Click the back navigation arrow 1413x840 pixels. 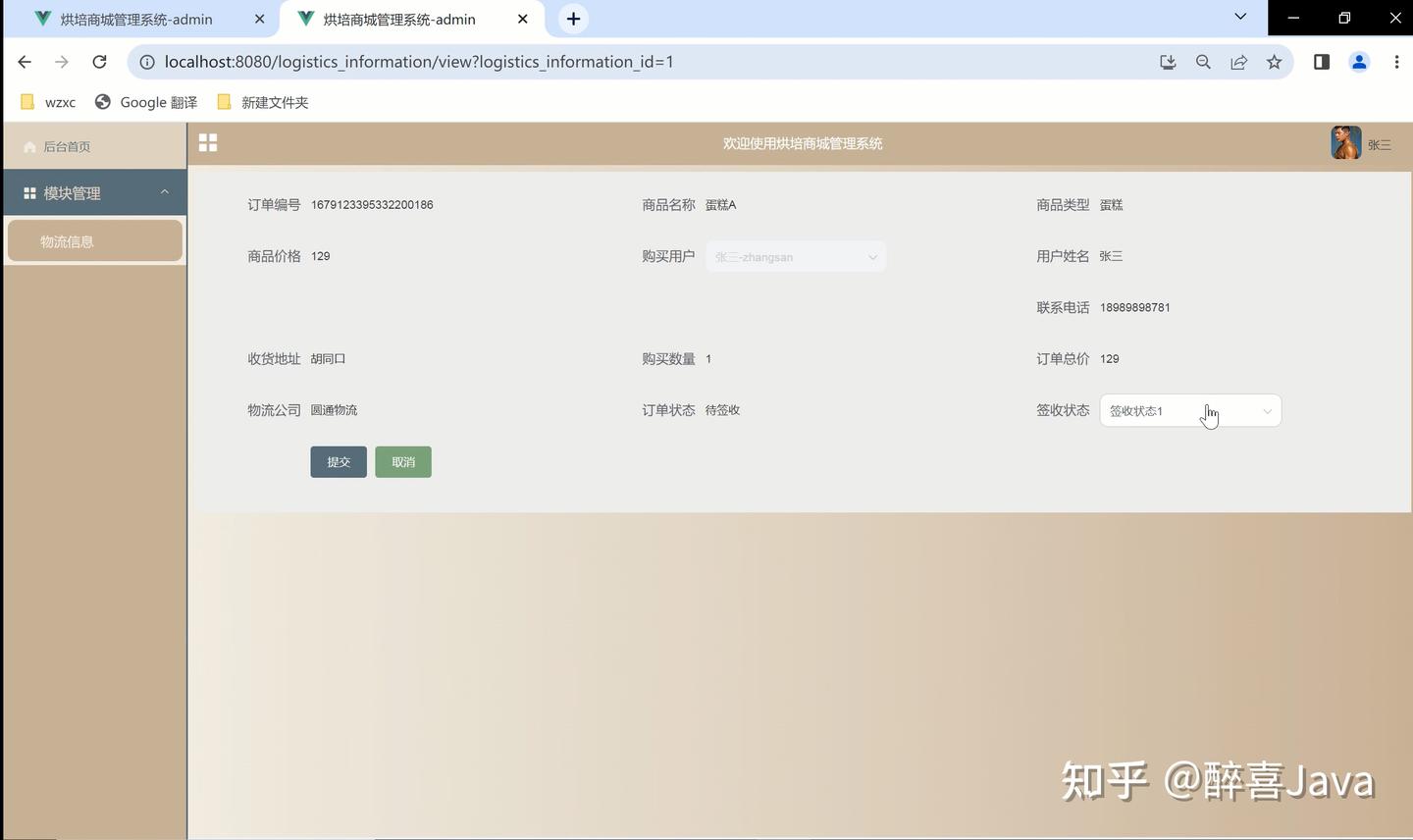point(24,61)
